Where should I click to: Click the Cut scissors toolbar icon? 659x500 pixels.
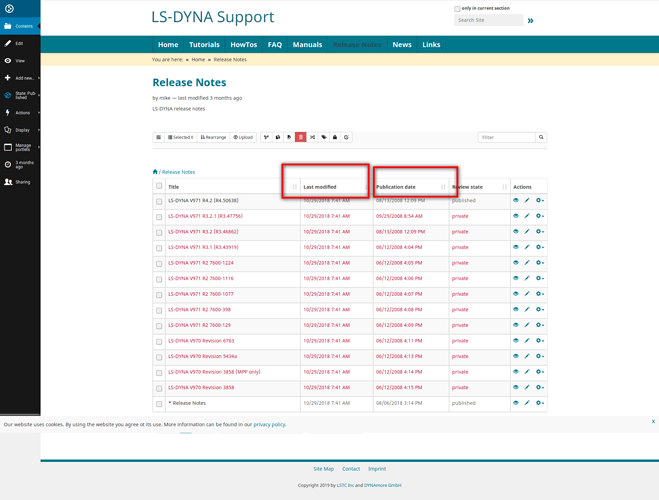click(x=266, y=137)
